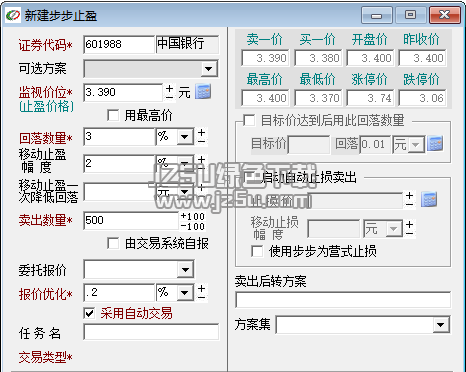This screenshot has width=466, height=372.
Task: Increase 监视价位 with plus stepper
Action: [170, 88]
